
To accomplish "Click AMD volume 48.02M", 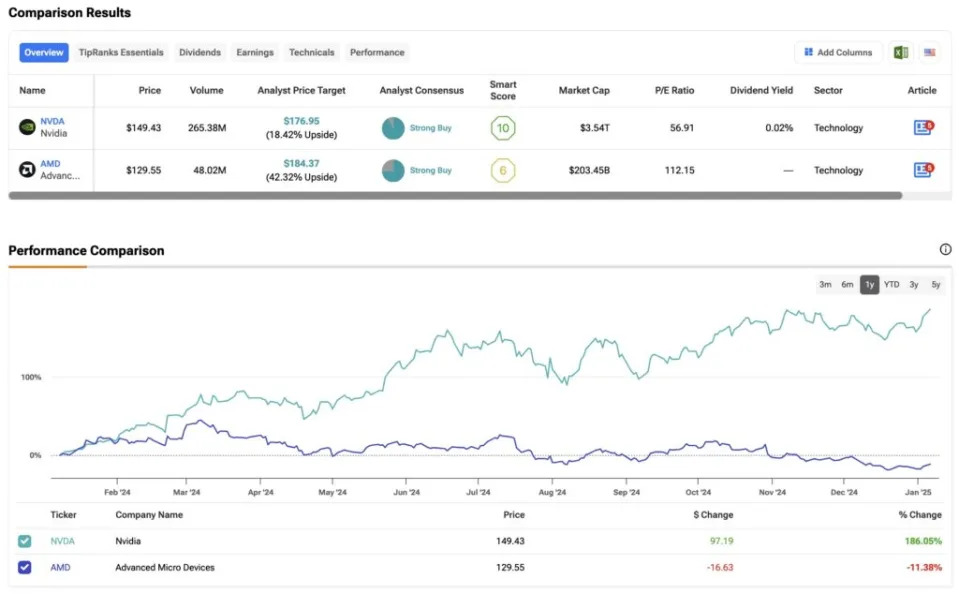I will [x=210, y=171].
